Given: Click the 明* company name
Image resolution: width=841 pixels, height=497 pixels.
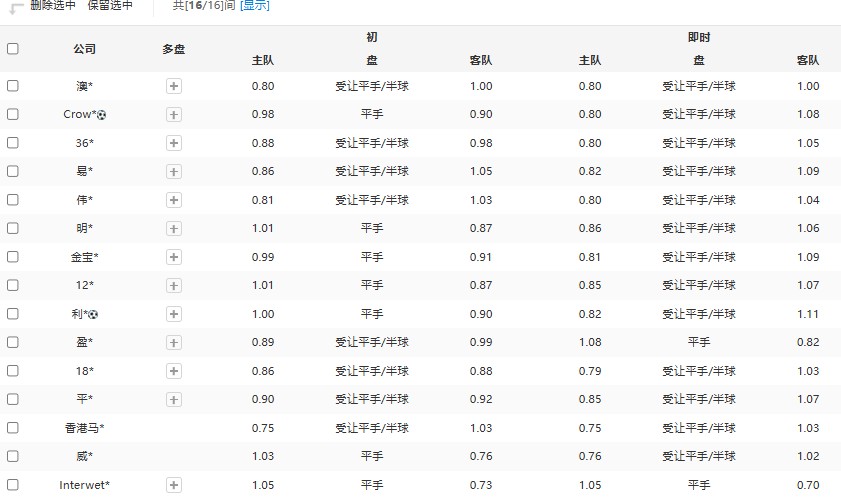Looking at the screenshot, I should (85, 229).
